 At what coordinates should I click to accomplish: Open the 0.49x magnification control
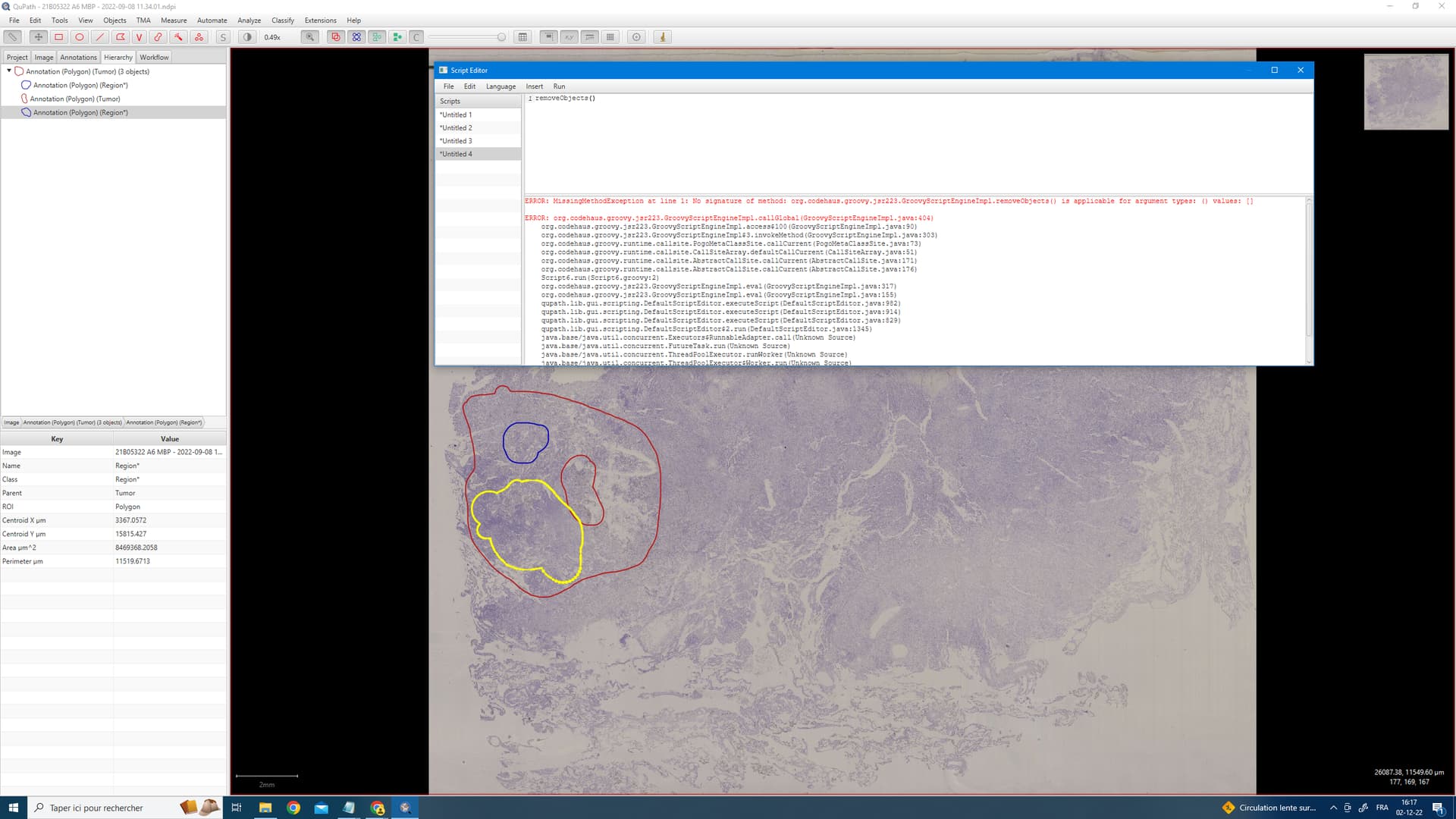click(271, 36)
